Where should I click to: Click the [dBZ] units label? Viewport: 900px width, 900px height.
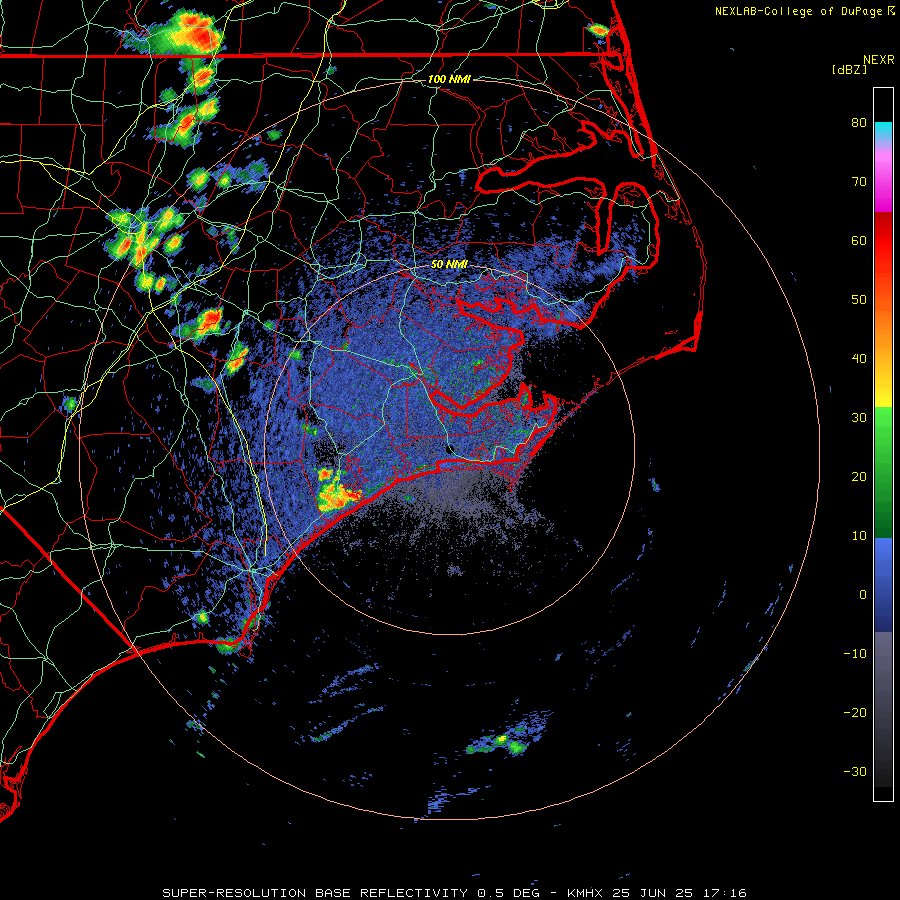click(x=849, y=70)
